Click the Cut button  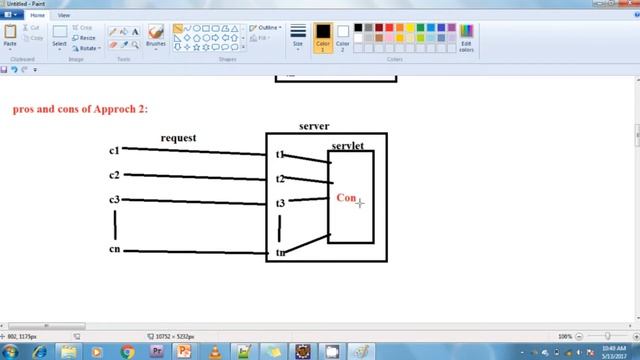tap(31, 28)
